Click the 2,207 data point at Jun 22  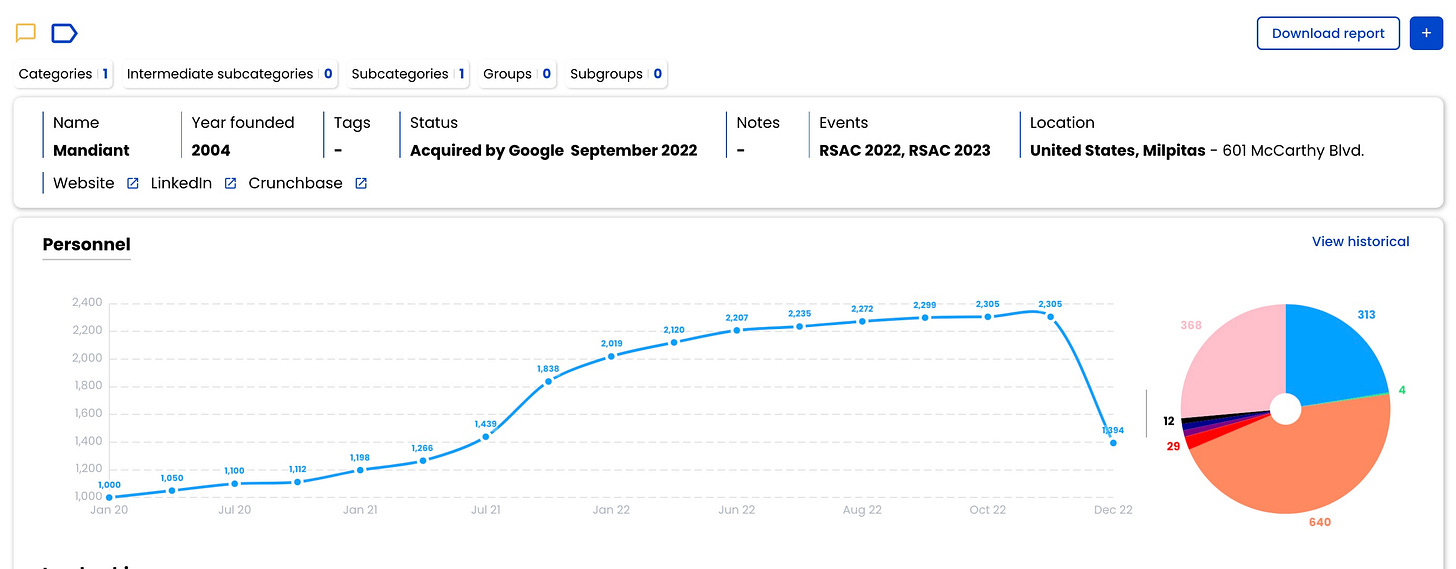(737, 330)
